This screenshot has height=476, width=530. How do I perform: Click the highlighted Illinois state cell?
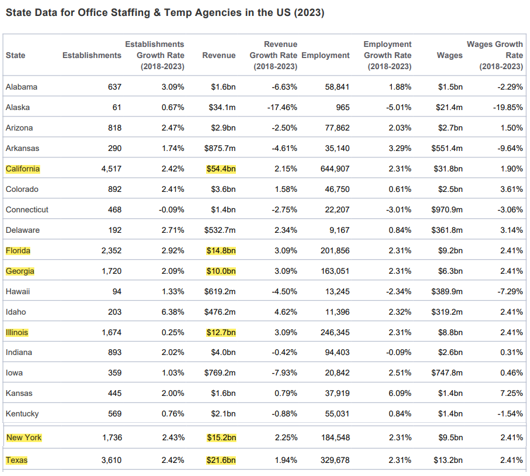click(x=17, y=333)
